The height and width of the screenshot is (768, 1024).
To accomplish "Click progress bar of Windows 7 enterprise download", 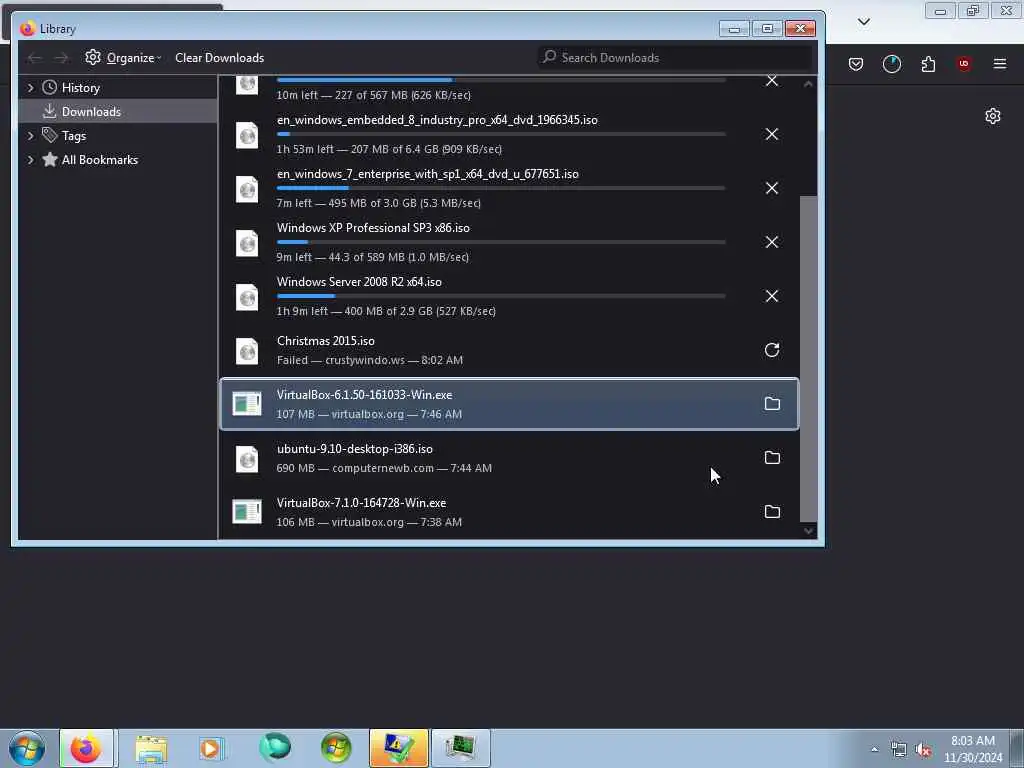I will tap(501, 188).
